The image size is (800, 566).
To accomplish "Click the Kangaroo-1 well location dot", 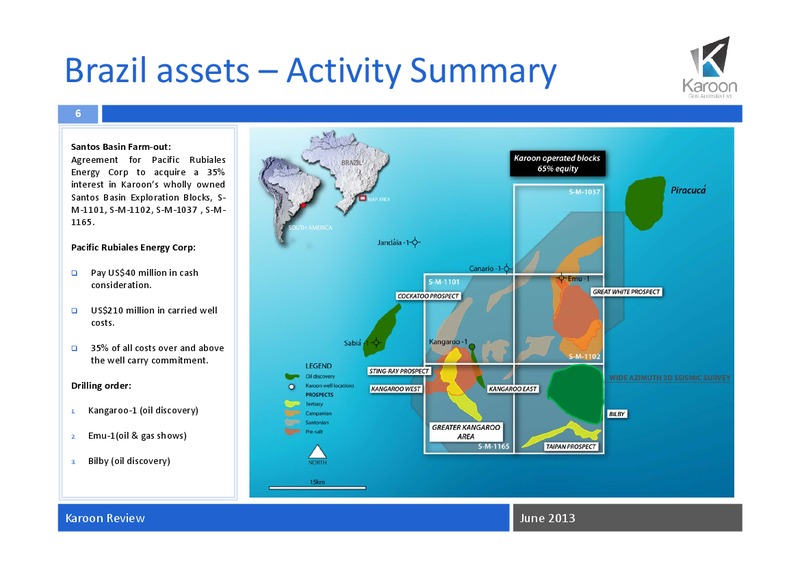I will pyautogui.click(x=472, y=347).
